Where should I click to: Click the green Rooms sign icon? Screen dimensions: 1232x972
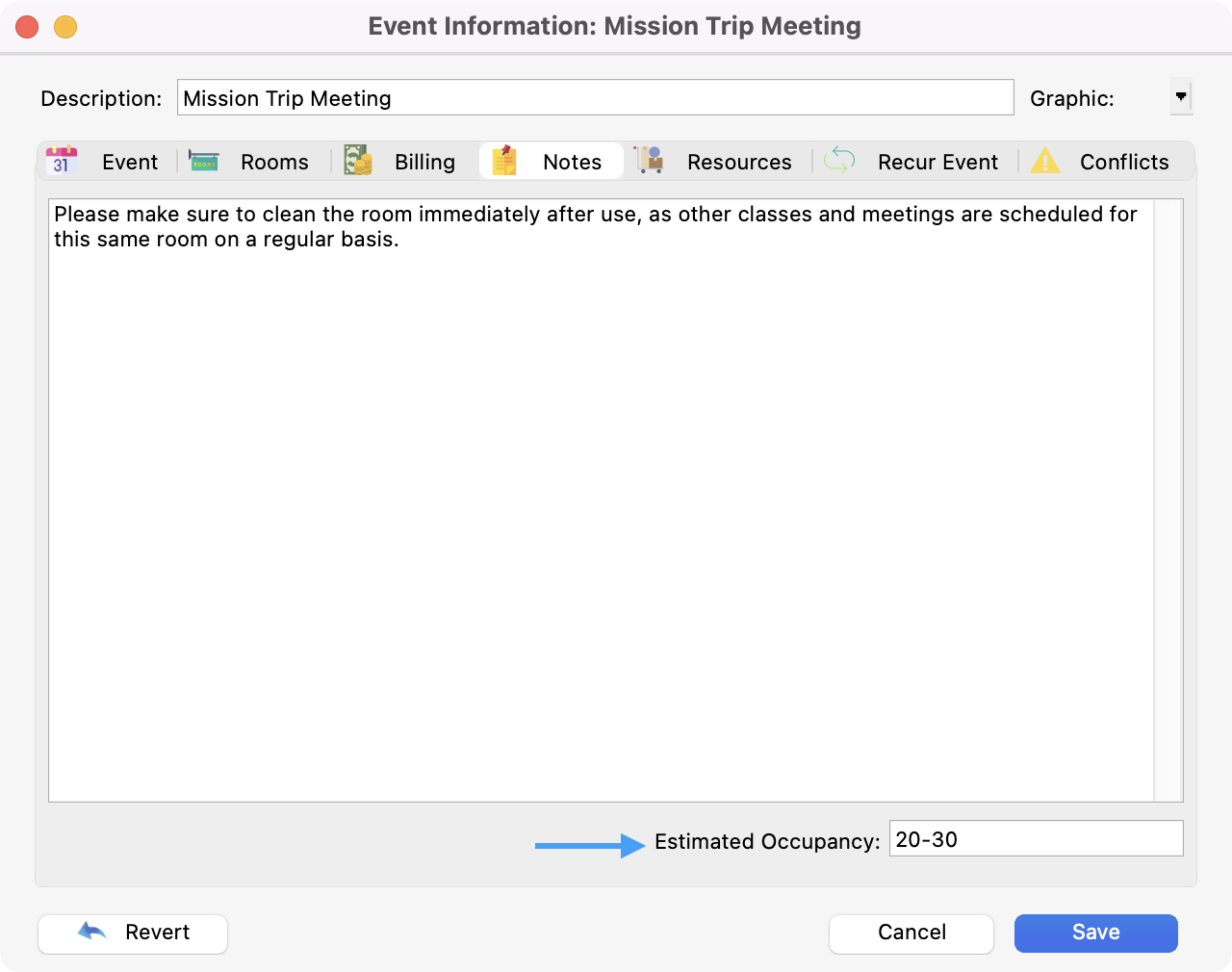coord(204,161)
